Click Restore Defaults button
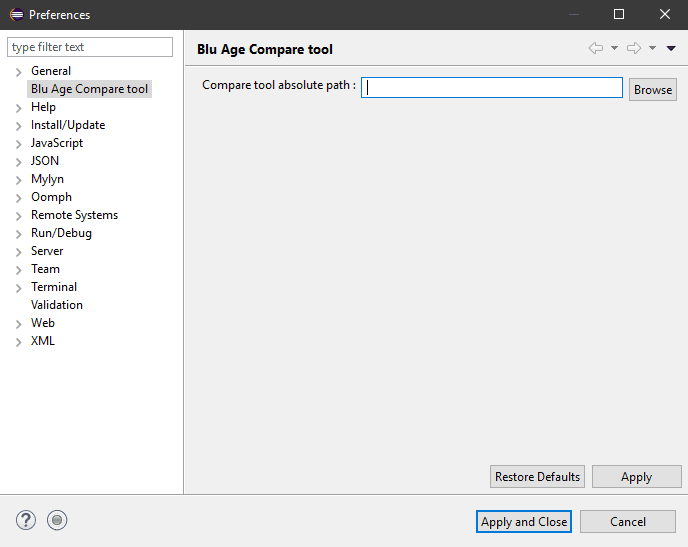Screen dimensions: 688x547 coord(537,477)
